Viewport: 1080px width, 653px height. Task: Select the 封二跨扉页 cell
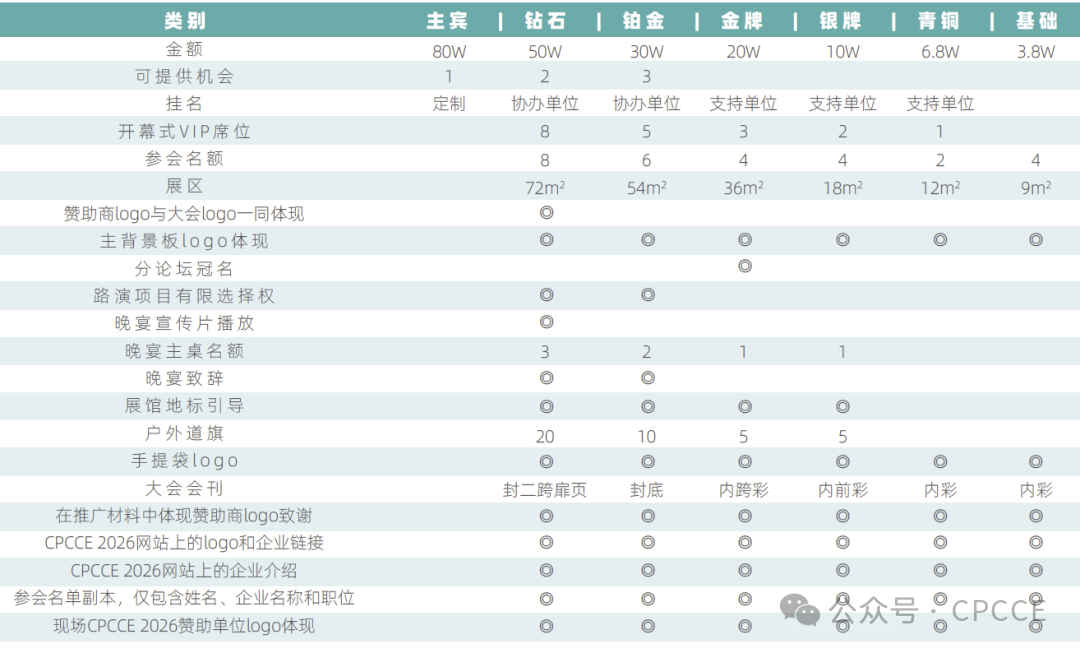click(545, 490)
